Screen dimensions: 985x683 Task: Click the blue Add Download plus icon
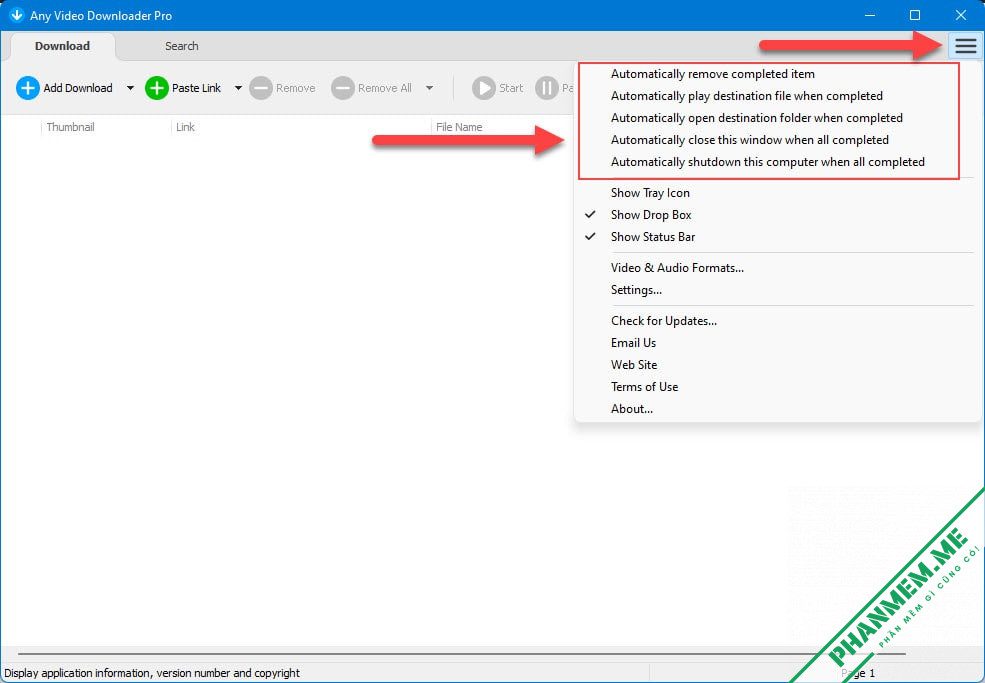(28, 88)
